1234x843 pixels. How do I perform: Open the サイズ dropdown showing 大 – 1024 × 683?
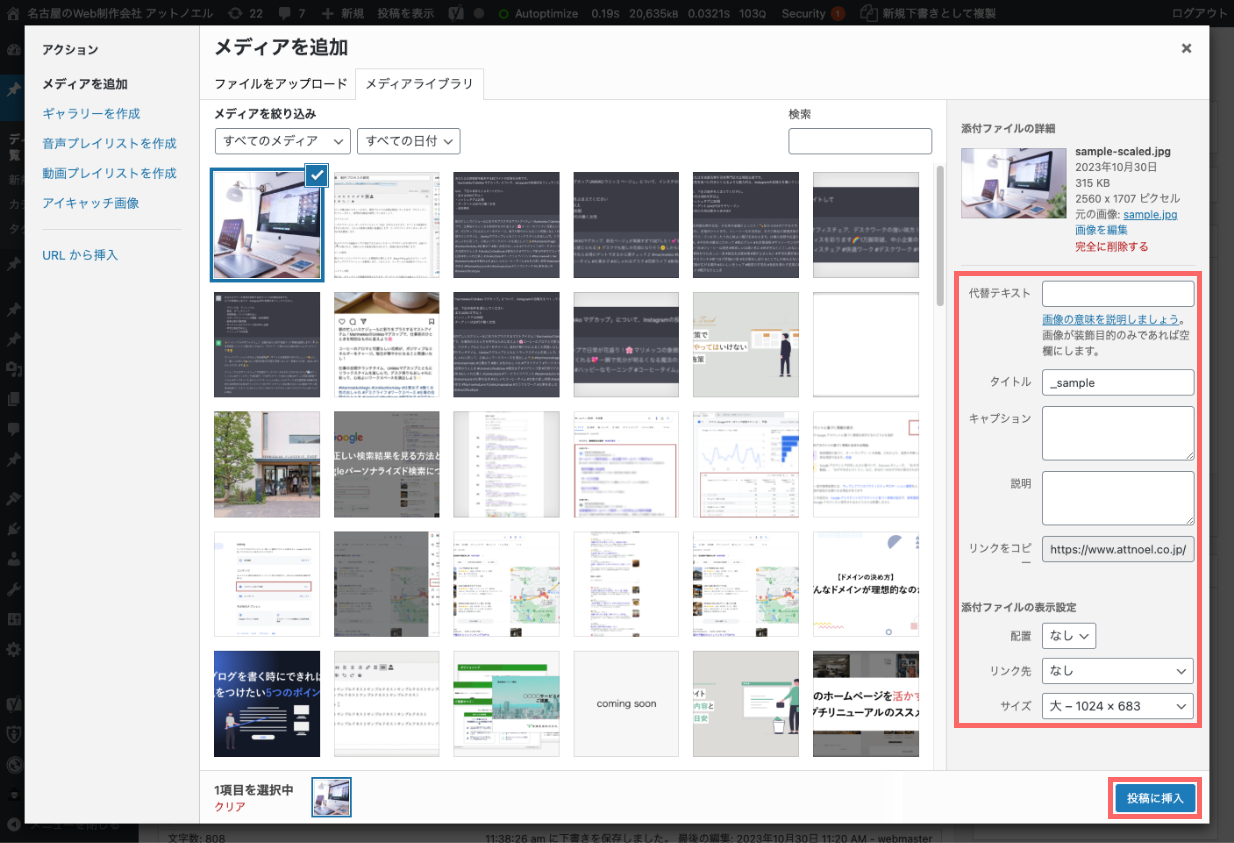coord(1118,706)
